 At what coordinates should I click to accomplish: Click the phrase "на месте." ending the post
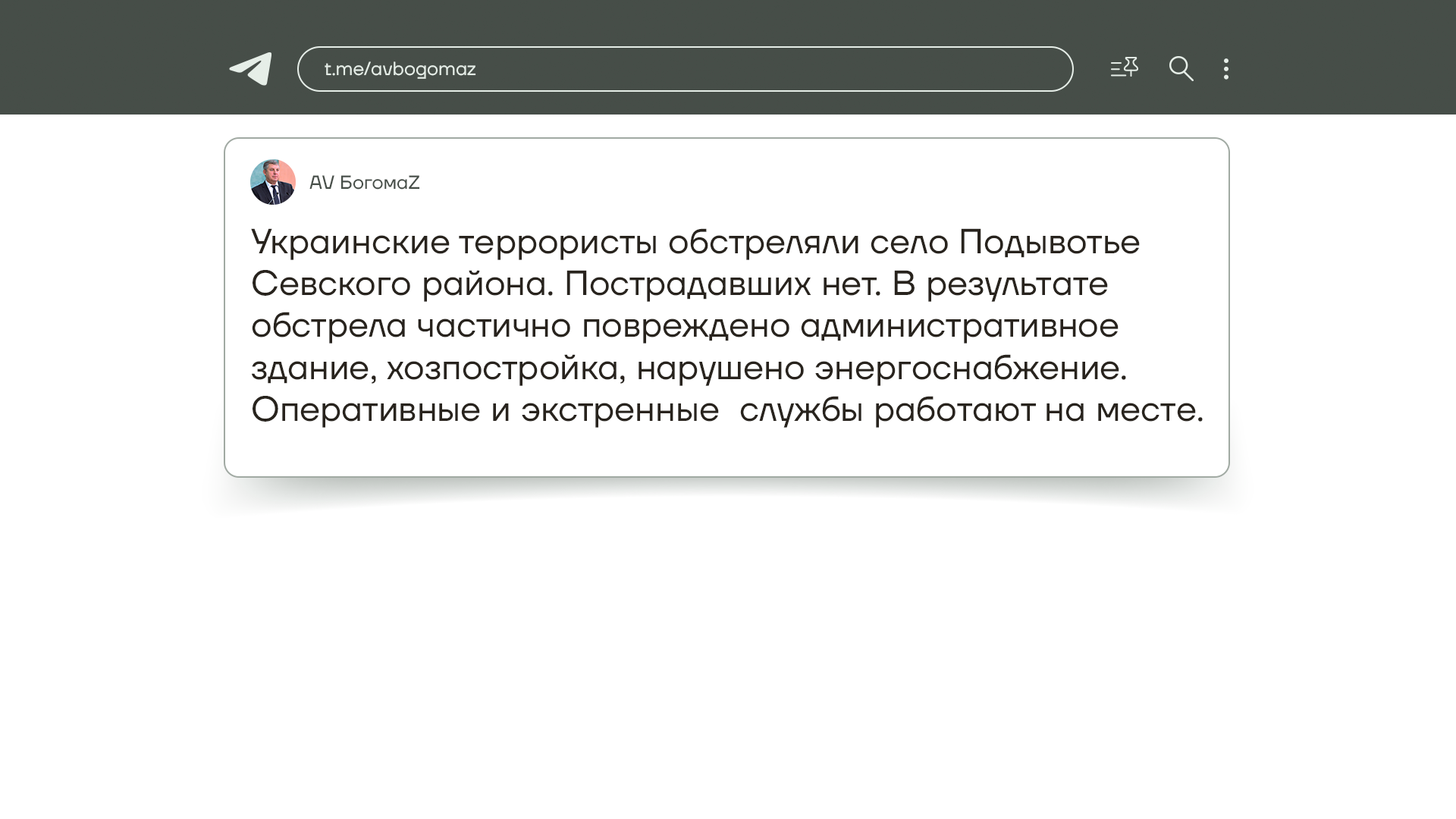(1124, 410)
